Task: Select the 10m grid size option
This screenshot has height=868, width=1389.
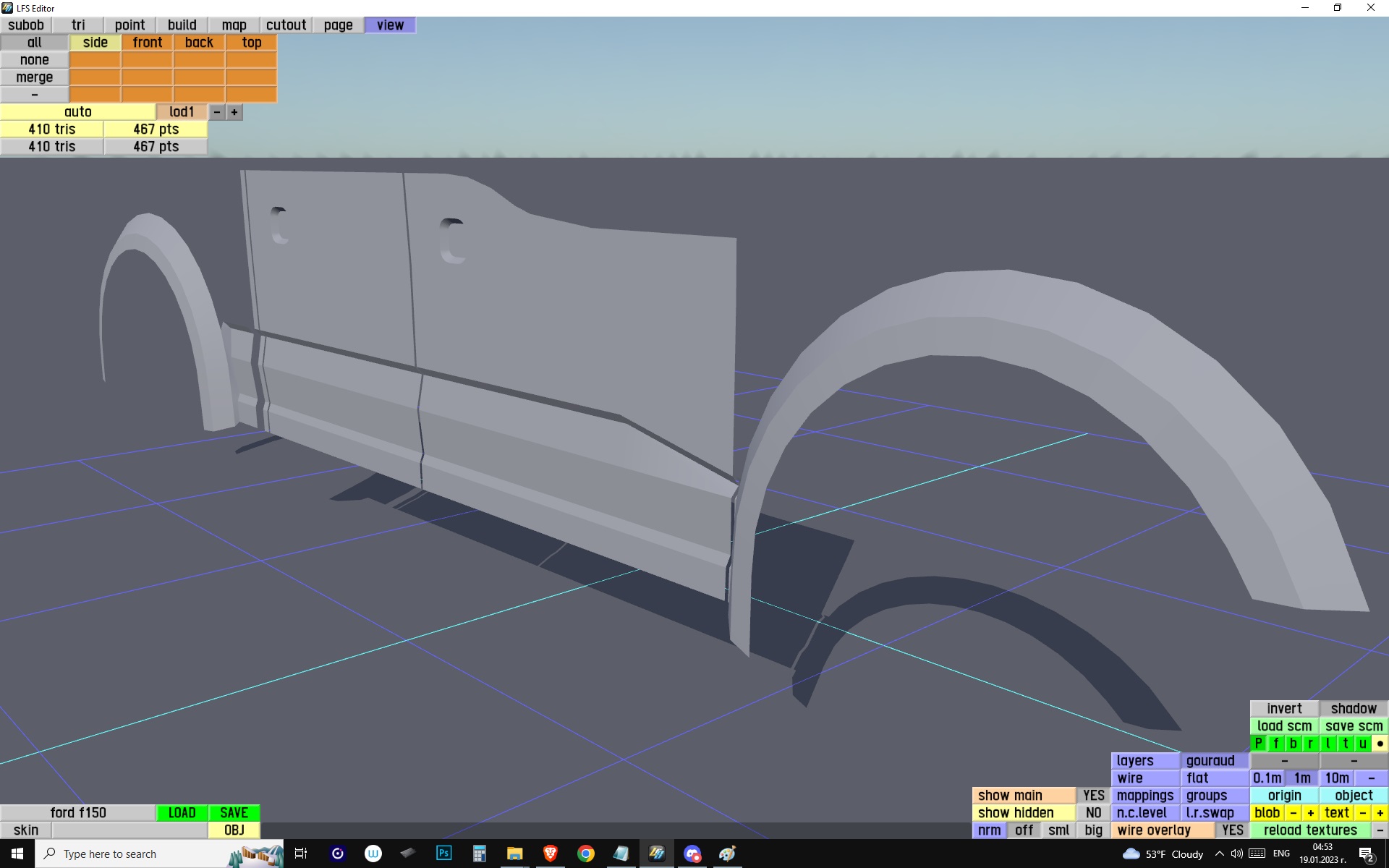Action: (x=1337, y=778)
